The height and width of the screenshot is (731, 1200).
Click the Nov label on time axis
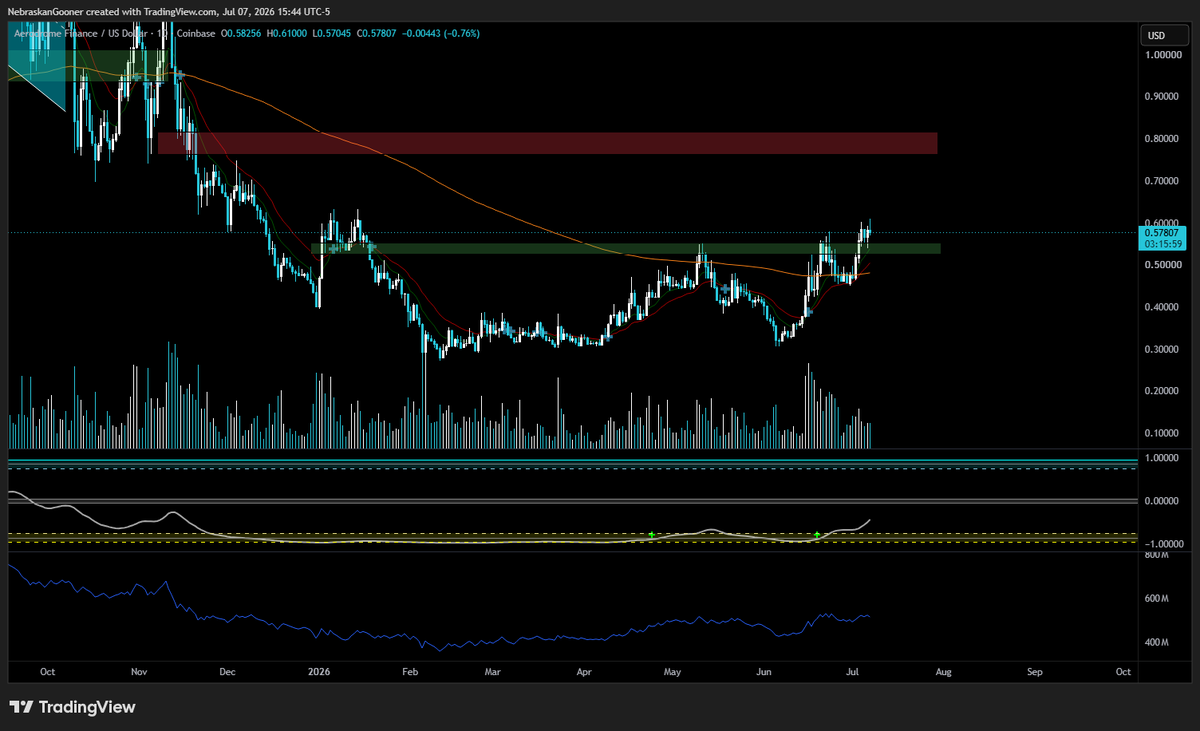coord(139,672)
